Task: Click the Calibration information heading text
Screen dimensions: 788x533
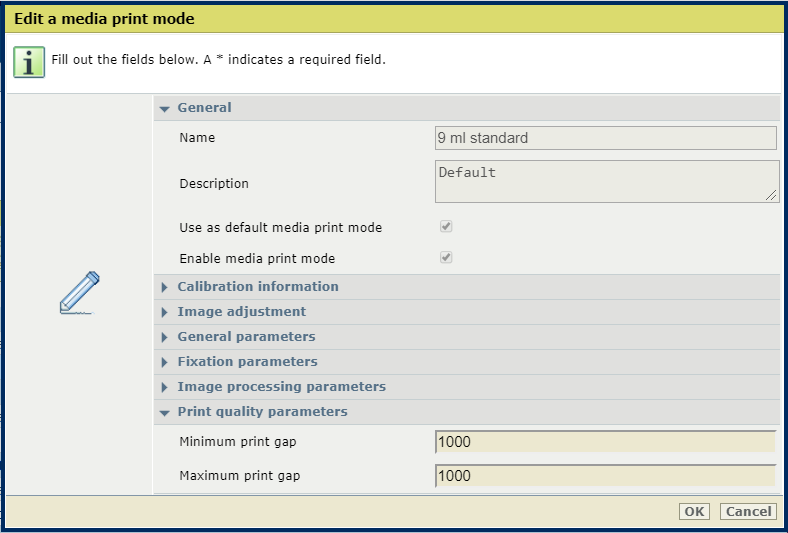Action: coord(258,286)
